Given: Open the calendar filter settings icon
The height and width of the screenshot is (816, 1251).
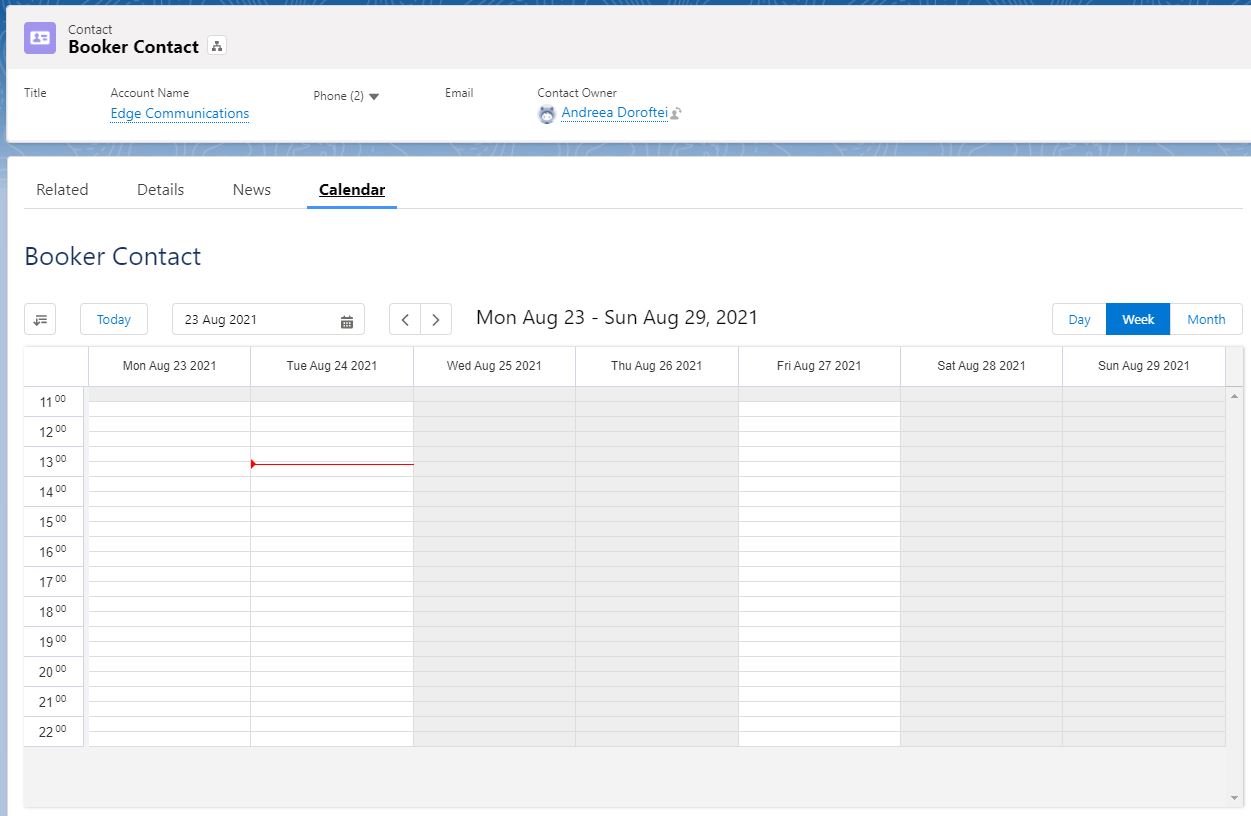Looking at the screenshot, I should pyautogui.click(x=40, y=319).
